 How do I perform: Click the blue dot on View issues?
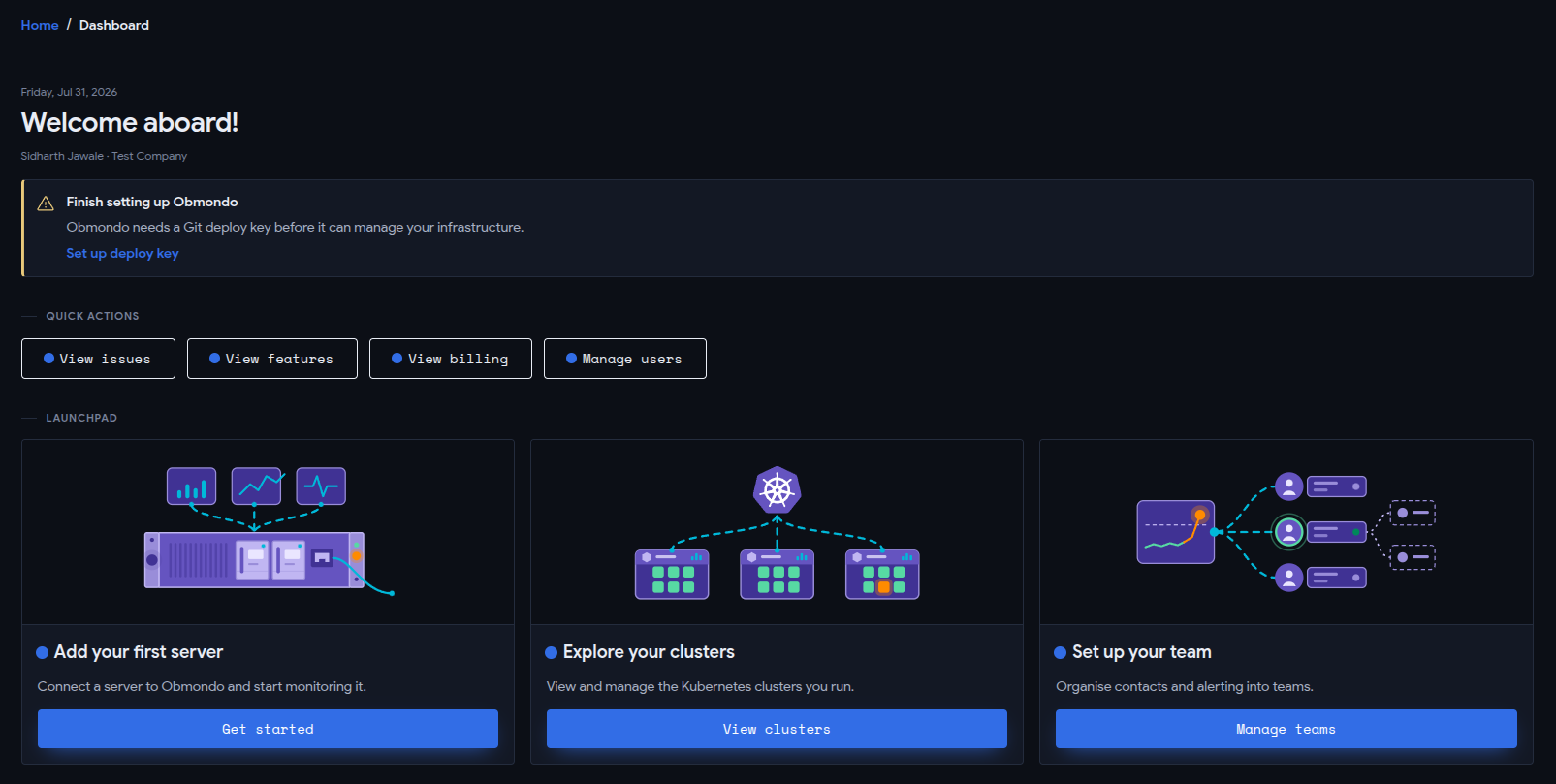click(49, 359)
